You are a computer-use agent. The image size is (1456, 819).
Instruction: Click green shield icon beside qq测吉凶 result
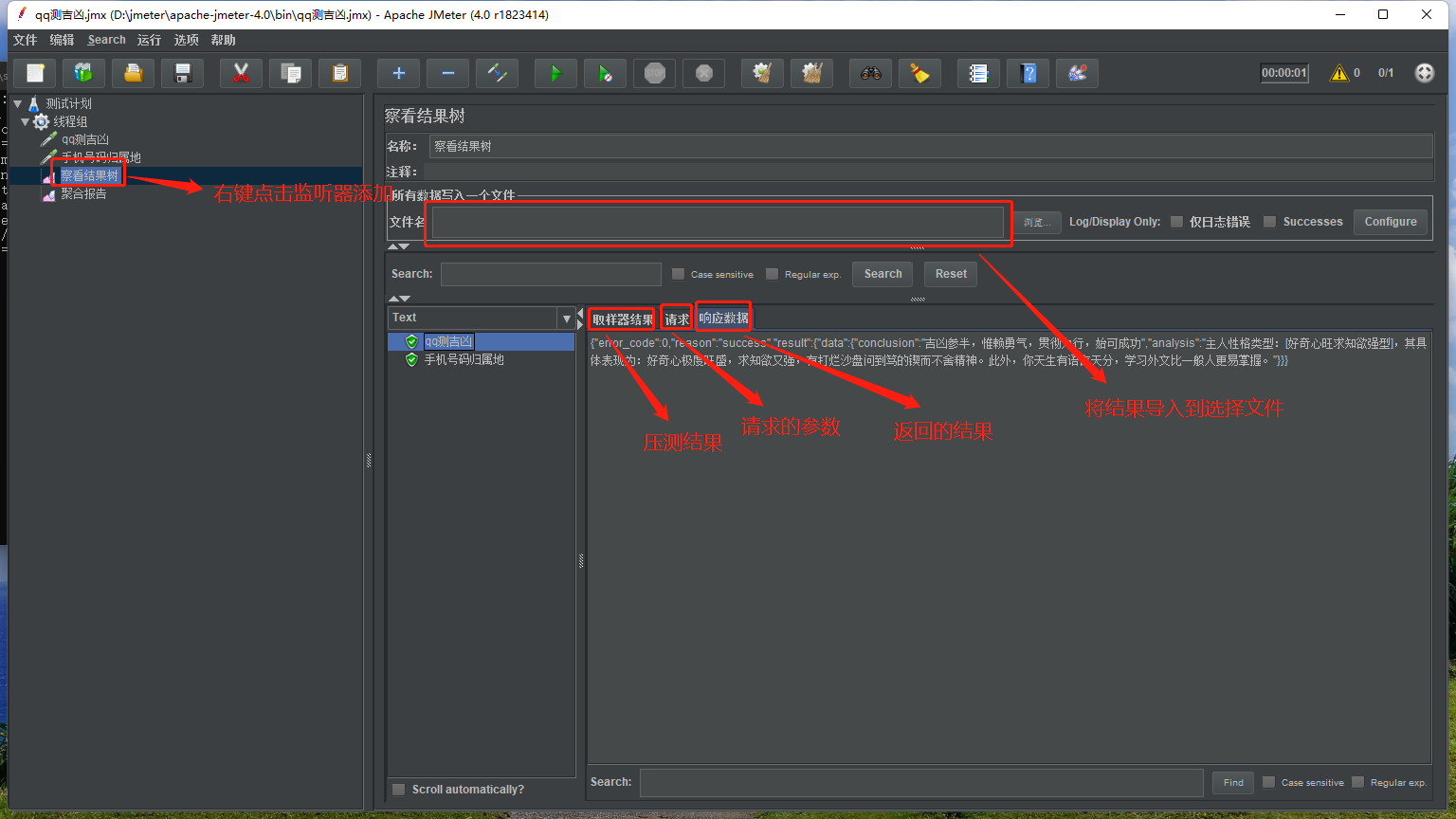tap(411, 341)
